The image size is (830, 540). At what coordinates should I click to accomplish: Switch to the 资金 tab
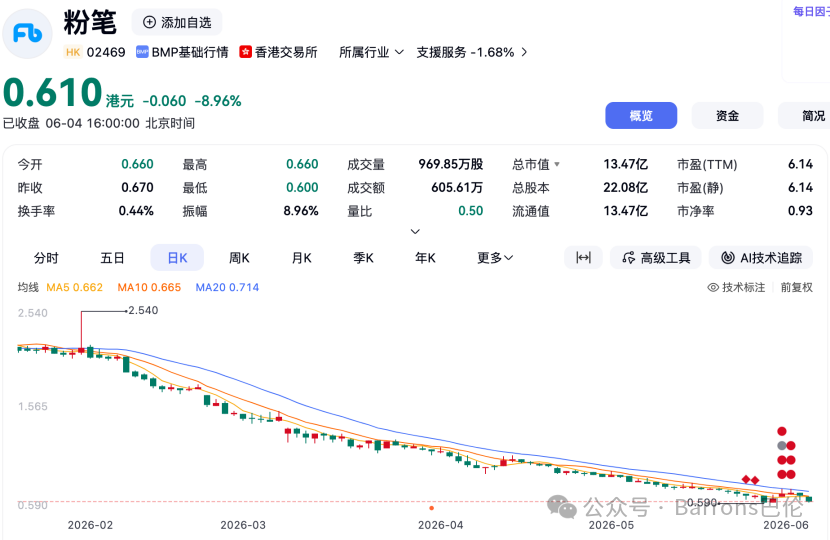click(x=727, y=115)
